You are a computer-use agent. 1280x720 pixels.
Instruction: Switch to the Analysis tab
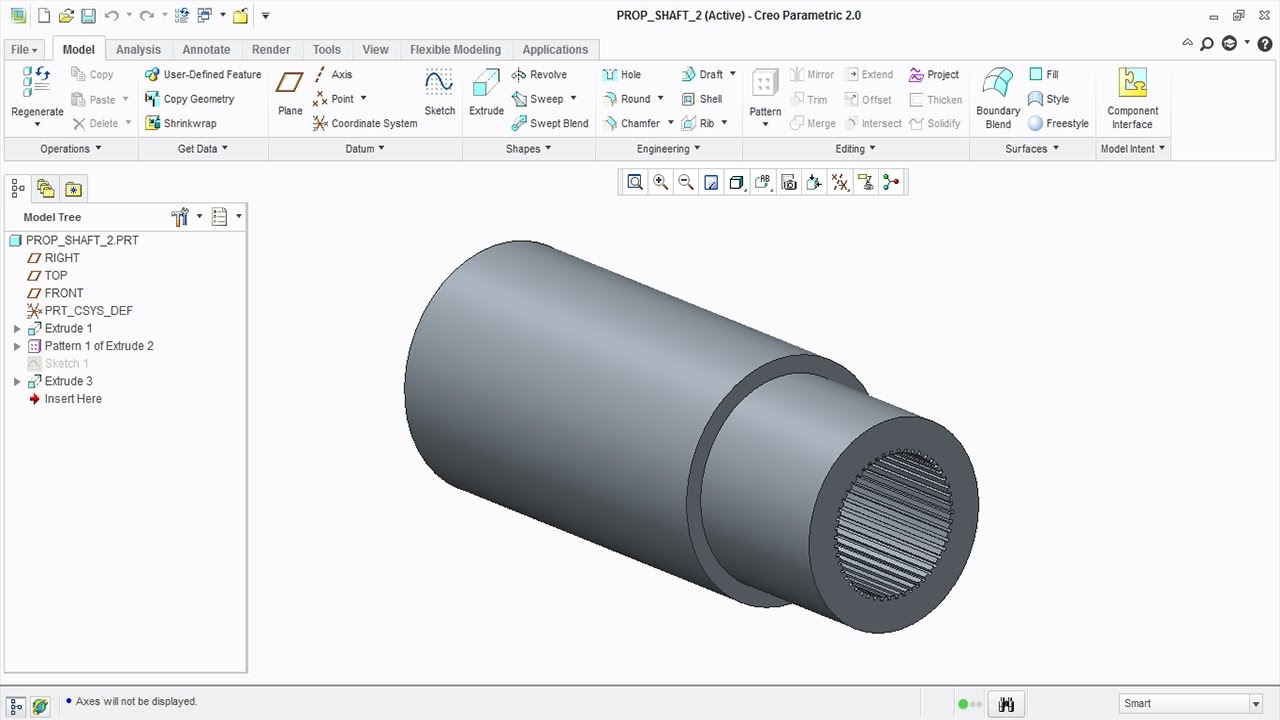[x=138, y=49]
